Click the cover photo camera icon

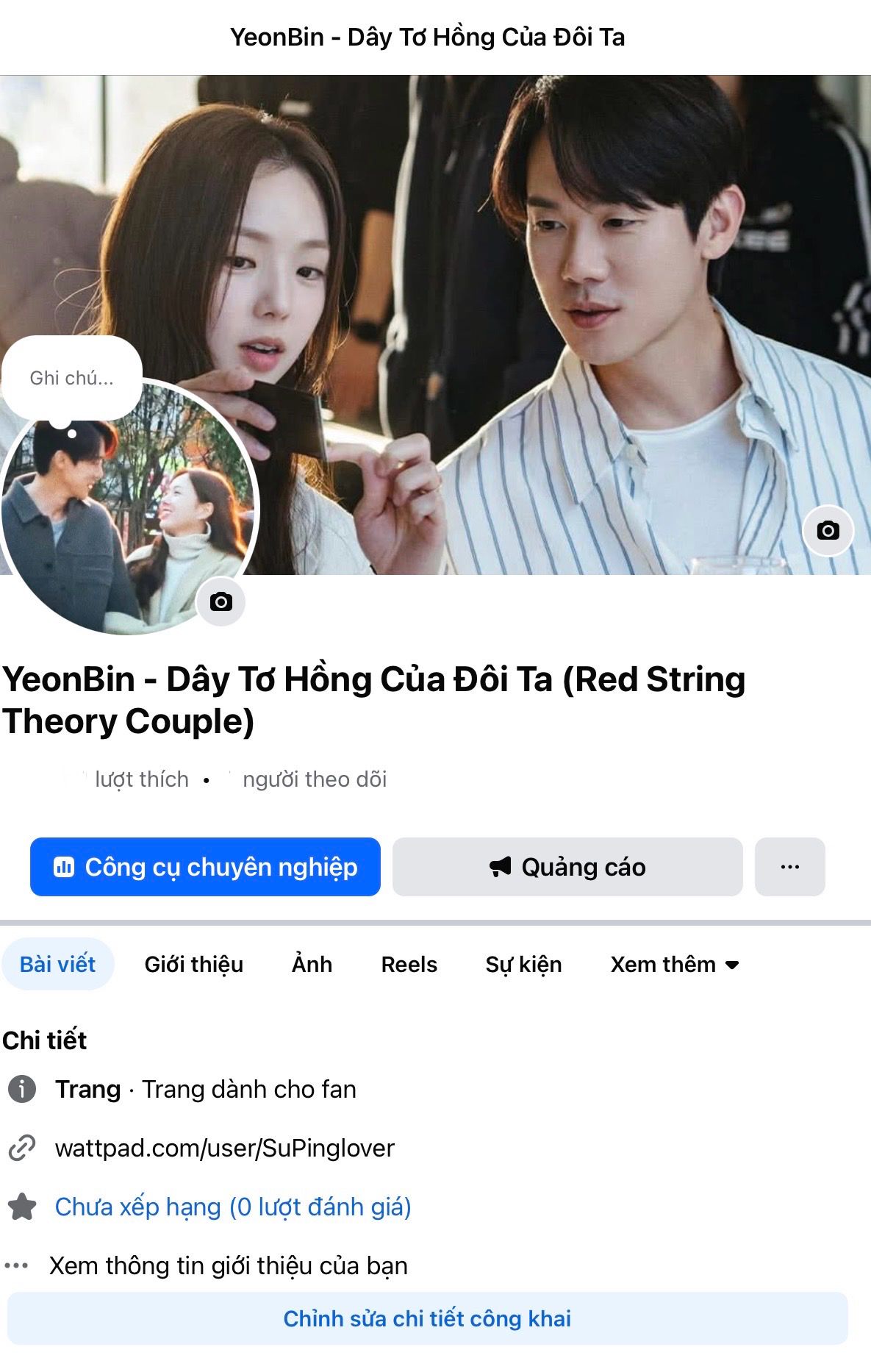pyautogui.click(x=828, y=530)
